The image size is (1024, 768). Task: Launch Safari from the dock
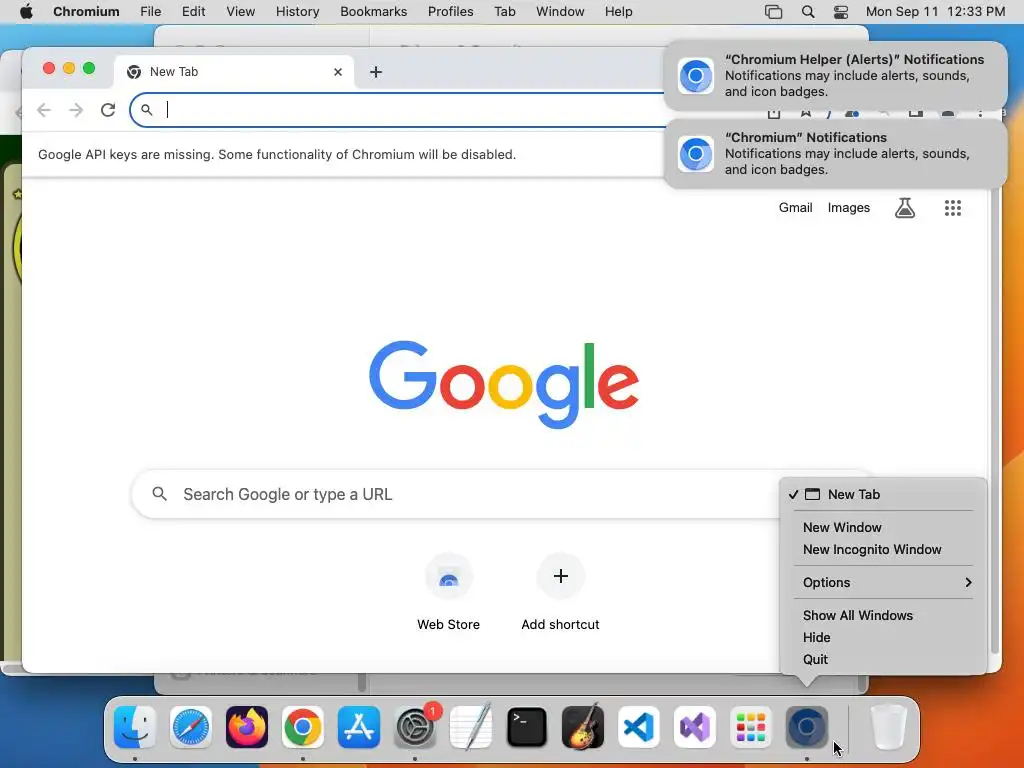(191, 726)
